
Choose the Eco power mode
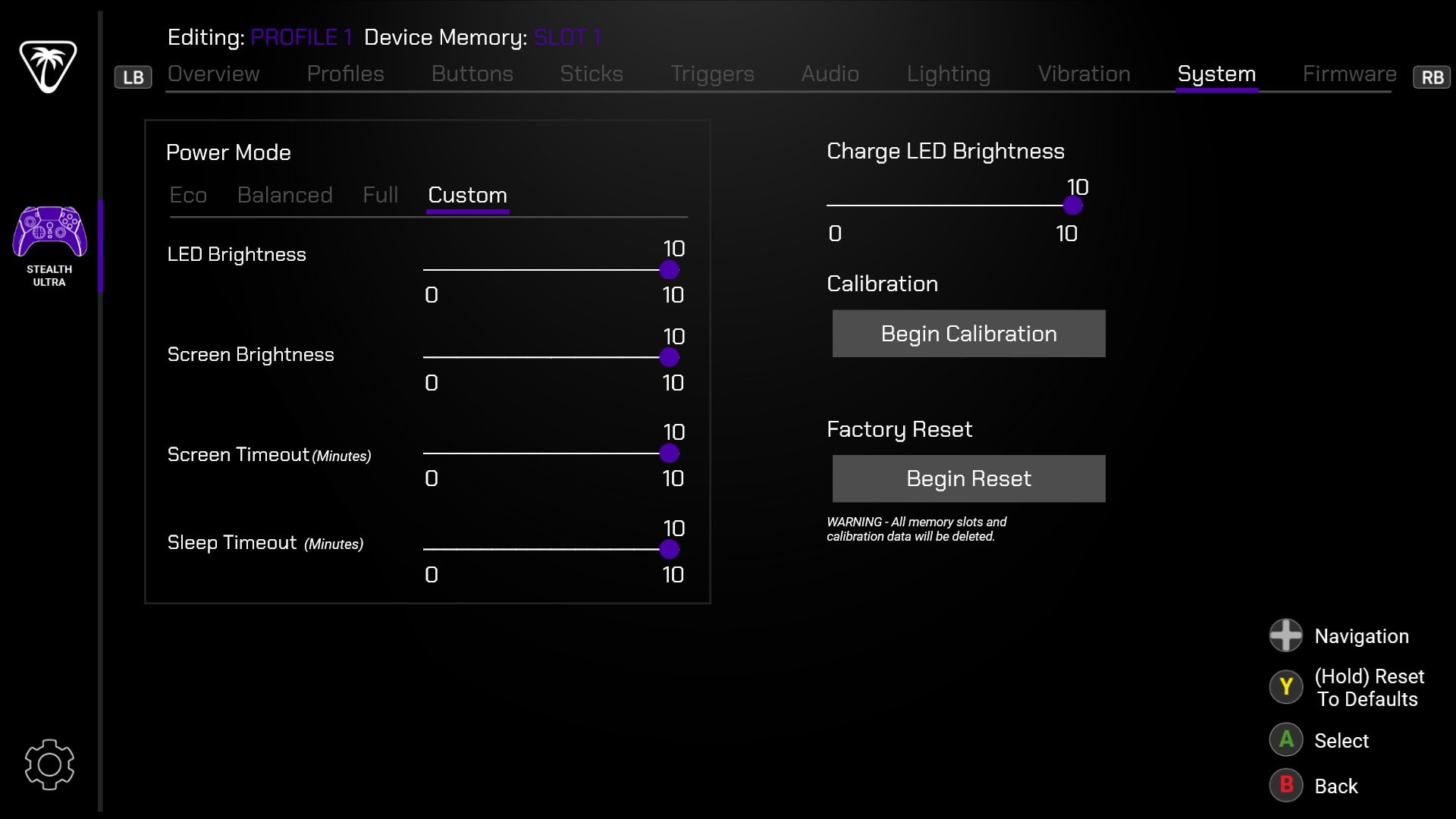pos(188,196)
